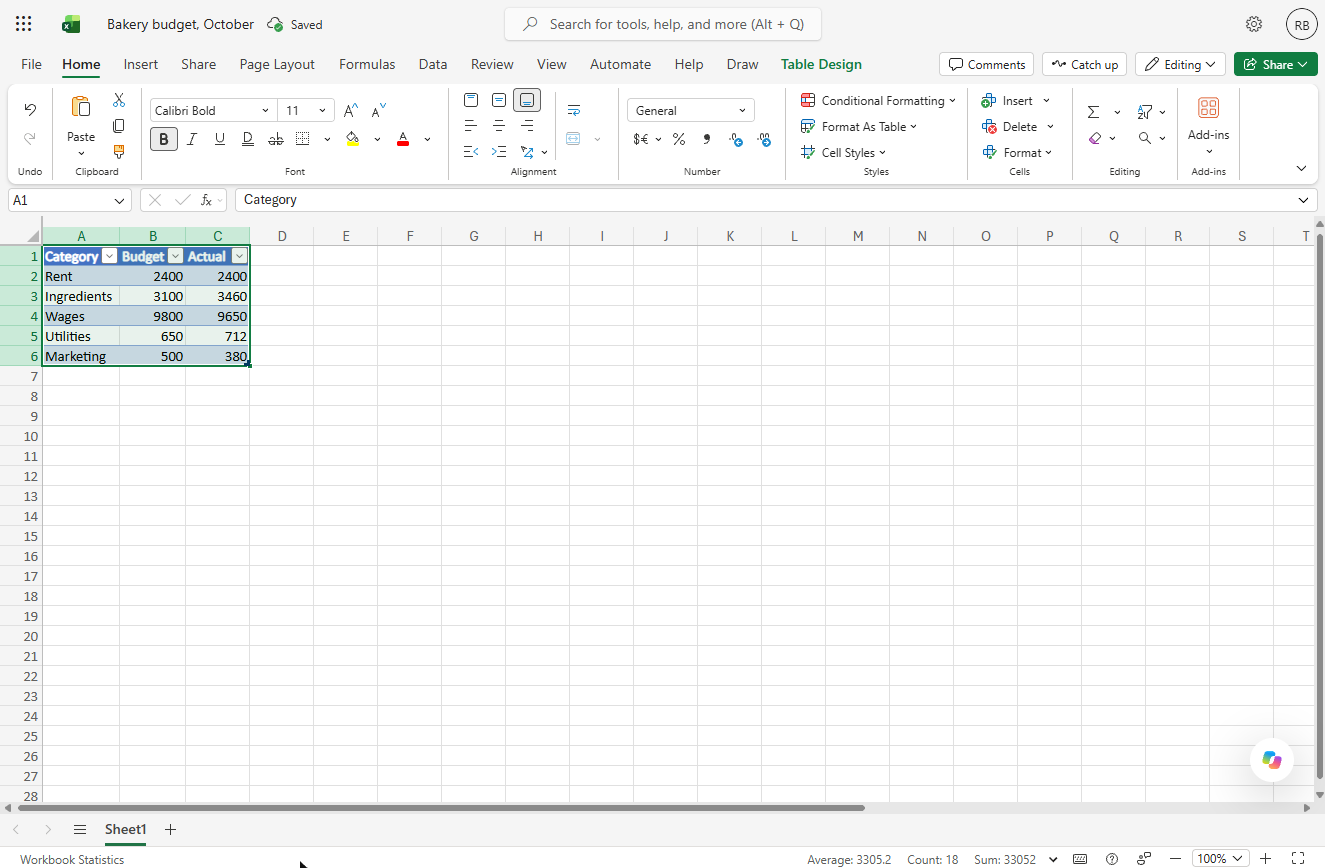
Task: Apply the yellow fill color
Action: (x=352, y=139)
